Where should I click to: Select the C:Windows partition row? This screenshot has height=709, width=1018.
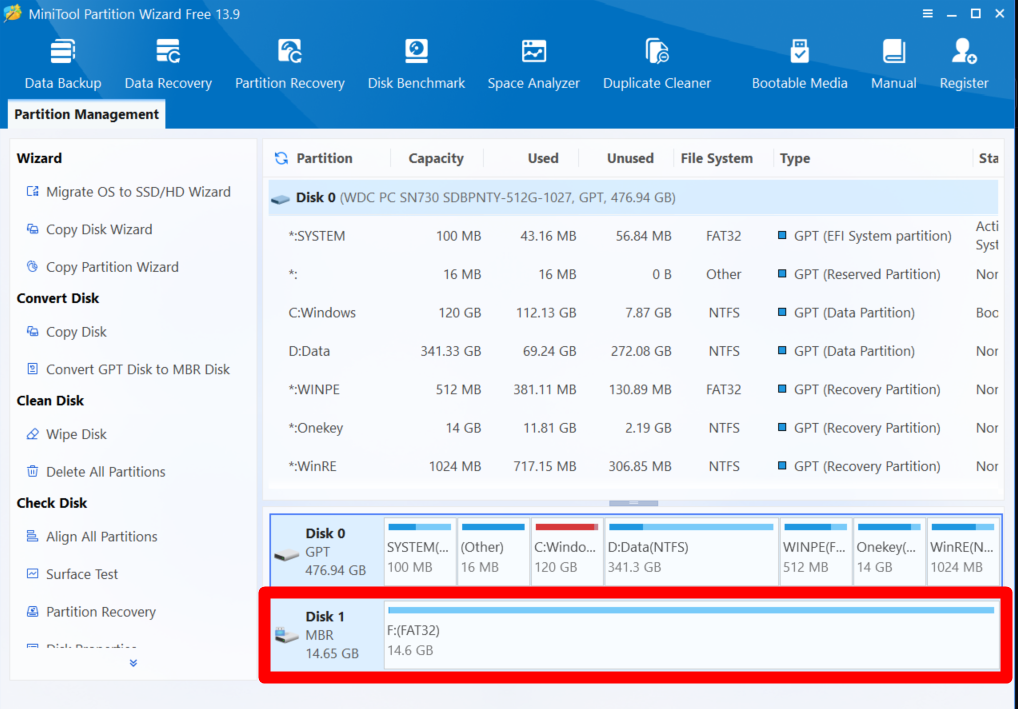click(x=633, y=312)
